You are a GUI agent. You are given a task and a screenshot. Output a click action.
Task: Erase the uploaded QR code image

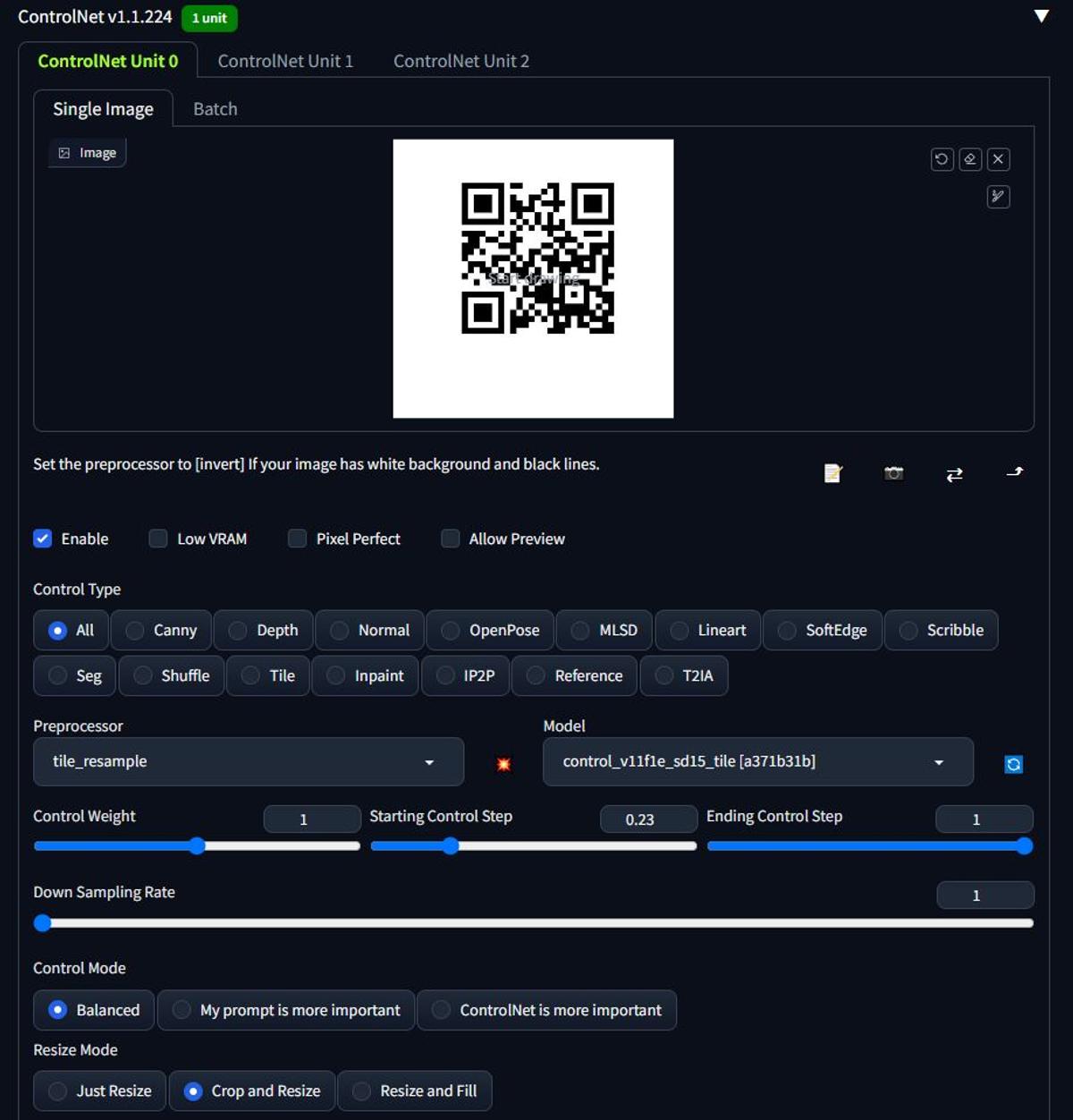click(x=969, y=159)
